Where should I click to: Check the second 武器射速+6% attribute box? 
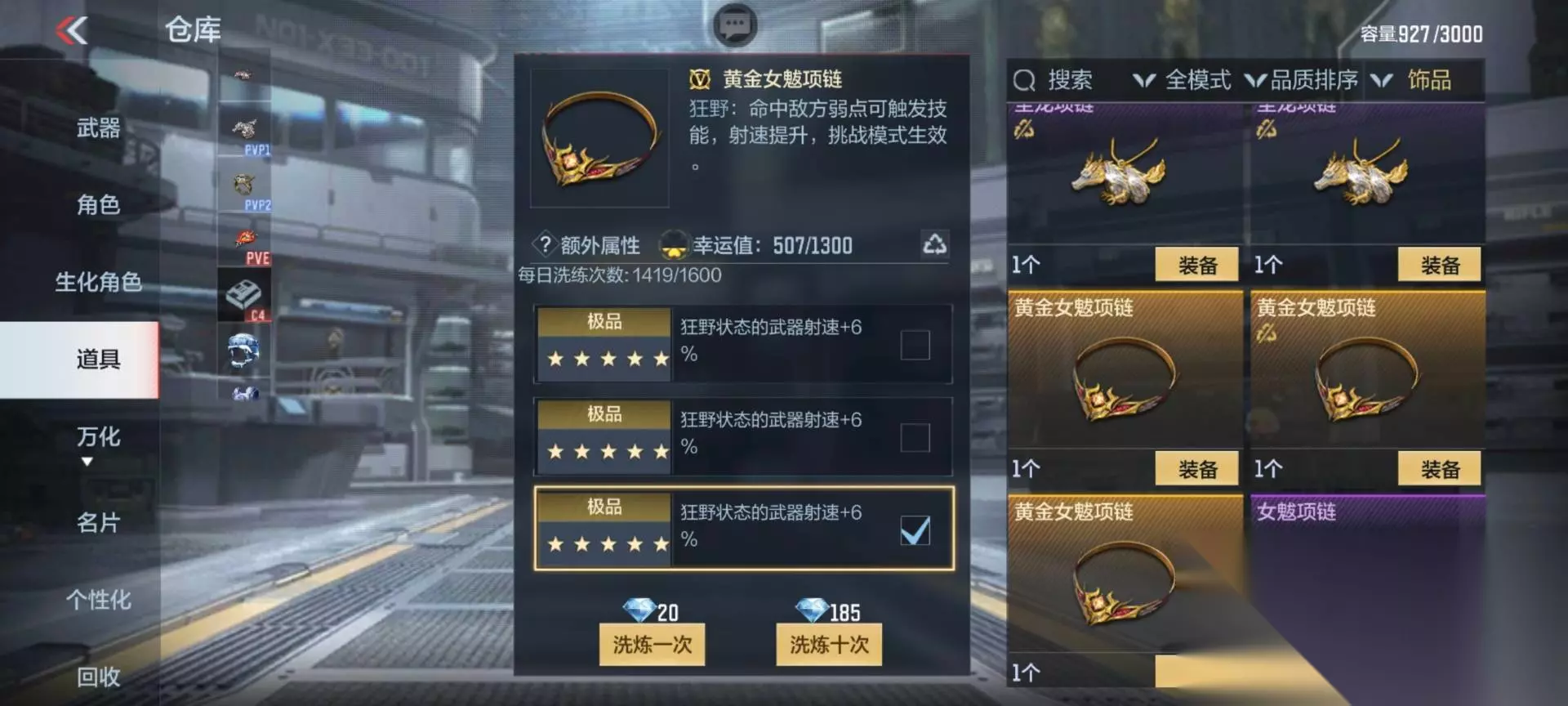[x=915, y=437]
